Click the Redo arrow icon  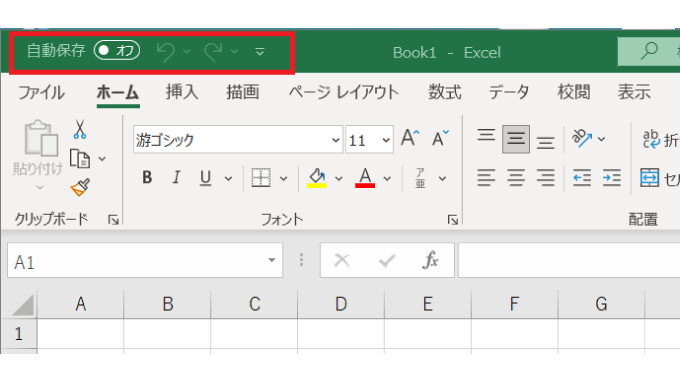point(213,52)
